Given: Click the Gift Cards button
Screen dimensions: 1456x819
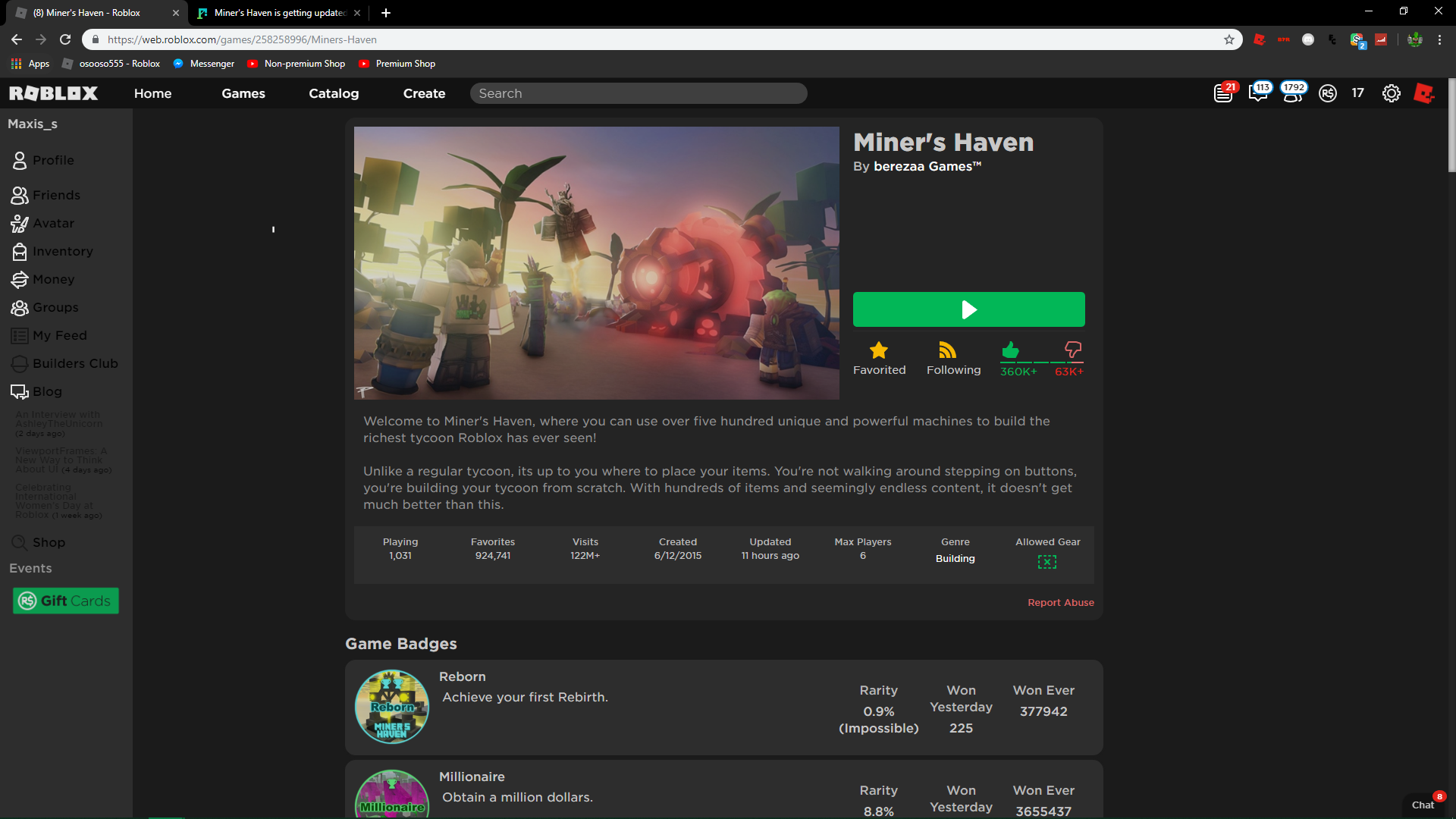Looking at the screenshot, I should pyautogui.click(x=66, y=601).
